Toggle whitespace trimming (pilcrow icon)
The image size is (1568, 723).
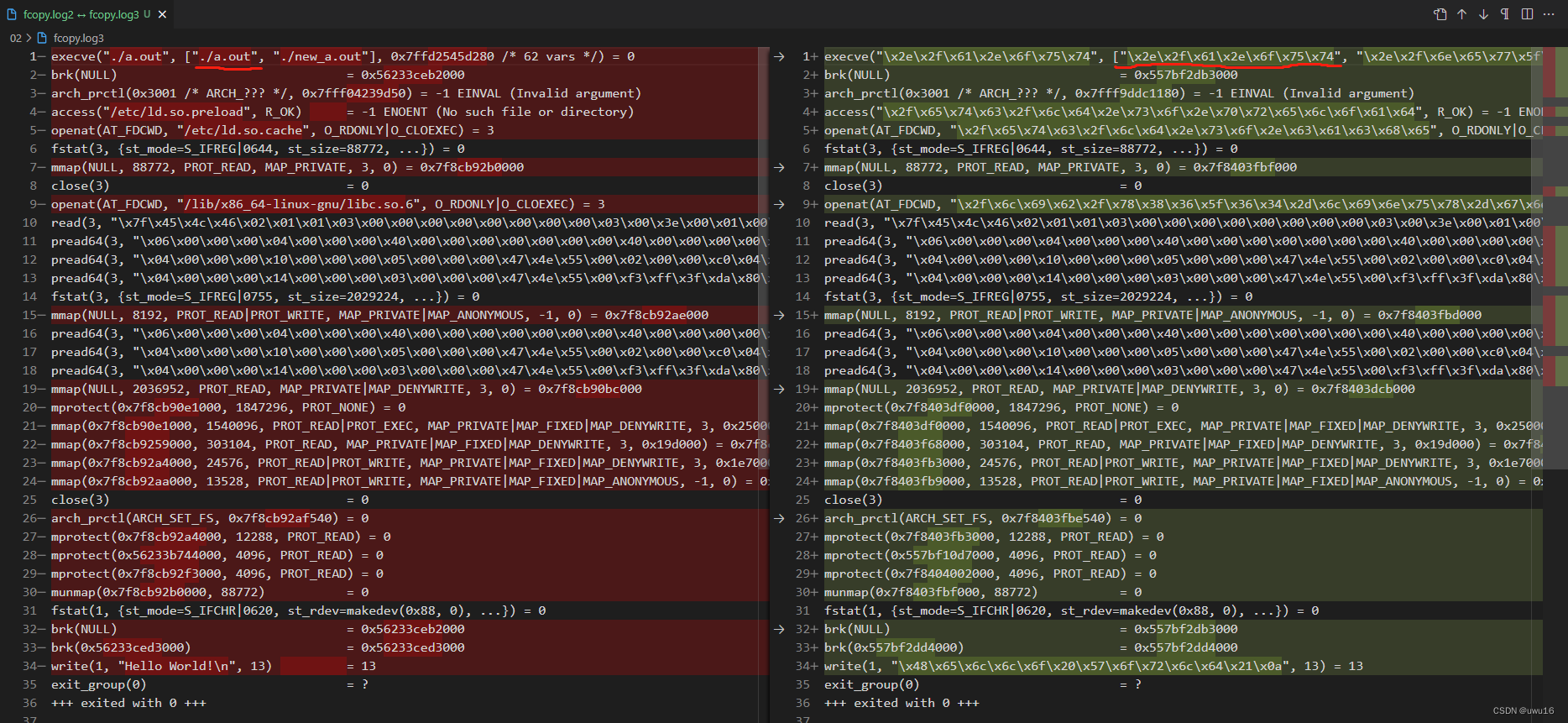(1505, 14)
